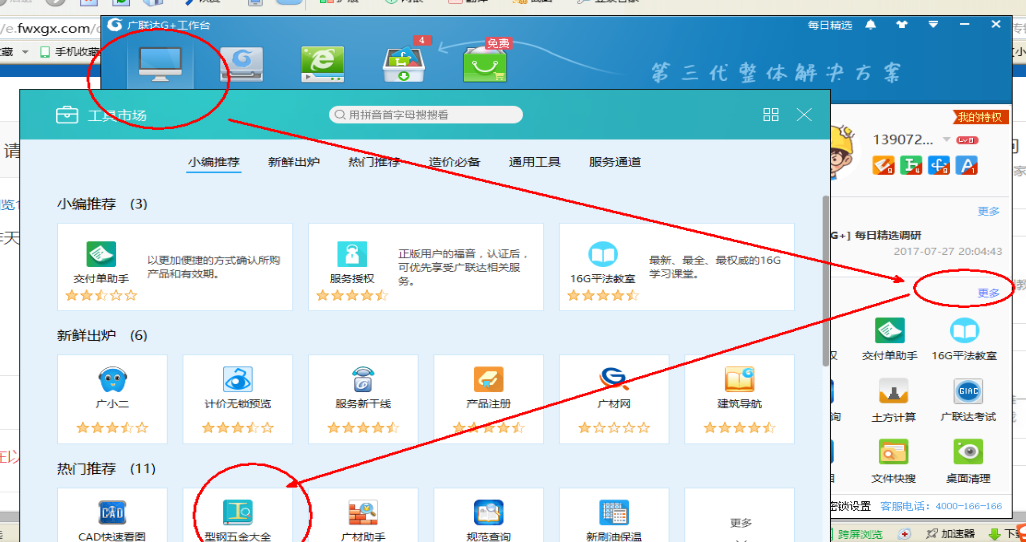The image size is (1026, 542).
Task: Click the green product badge under account name
Action: pos(911,165)
